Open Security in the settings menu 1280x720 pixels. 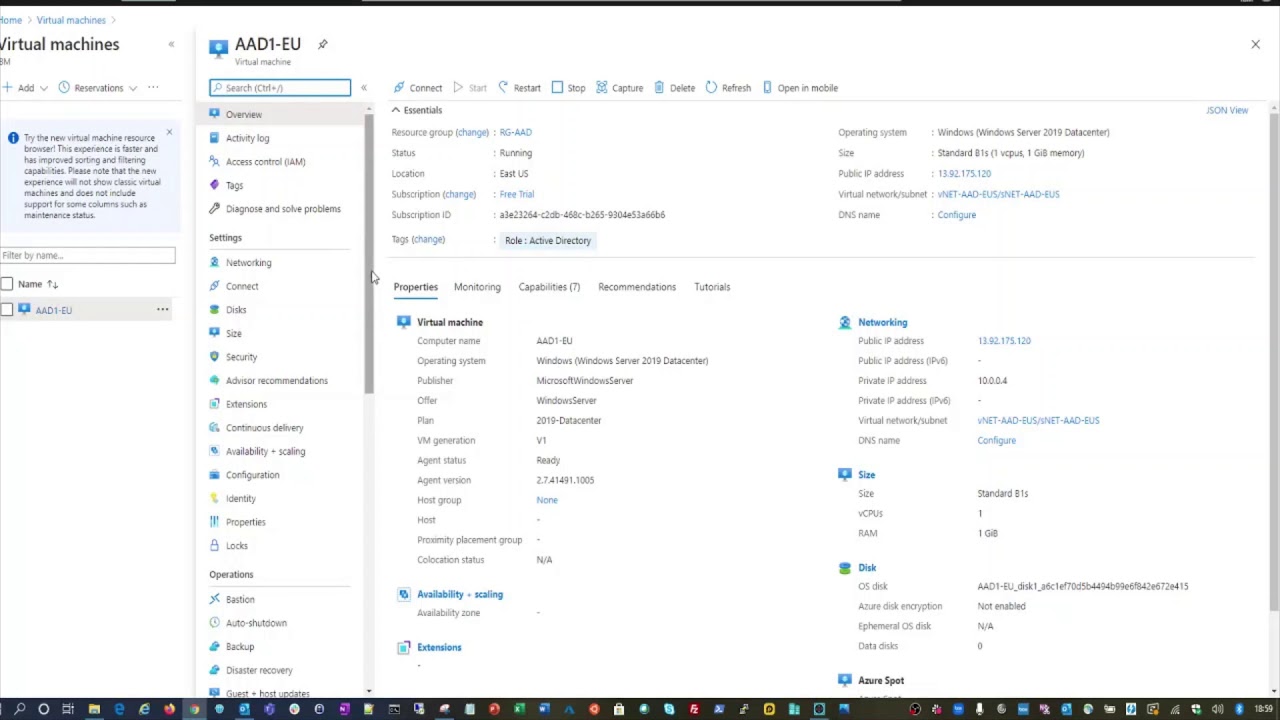241,357
